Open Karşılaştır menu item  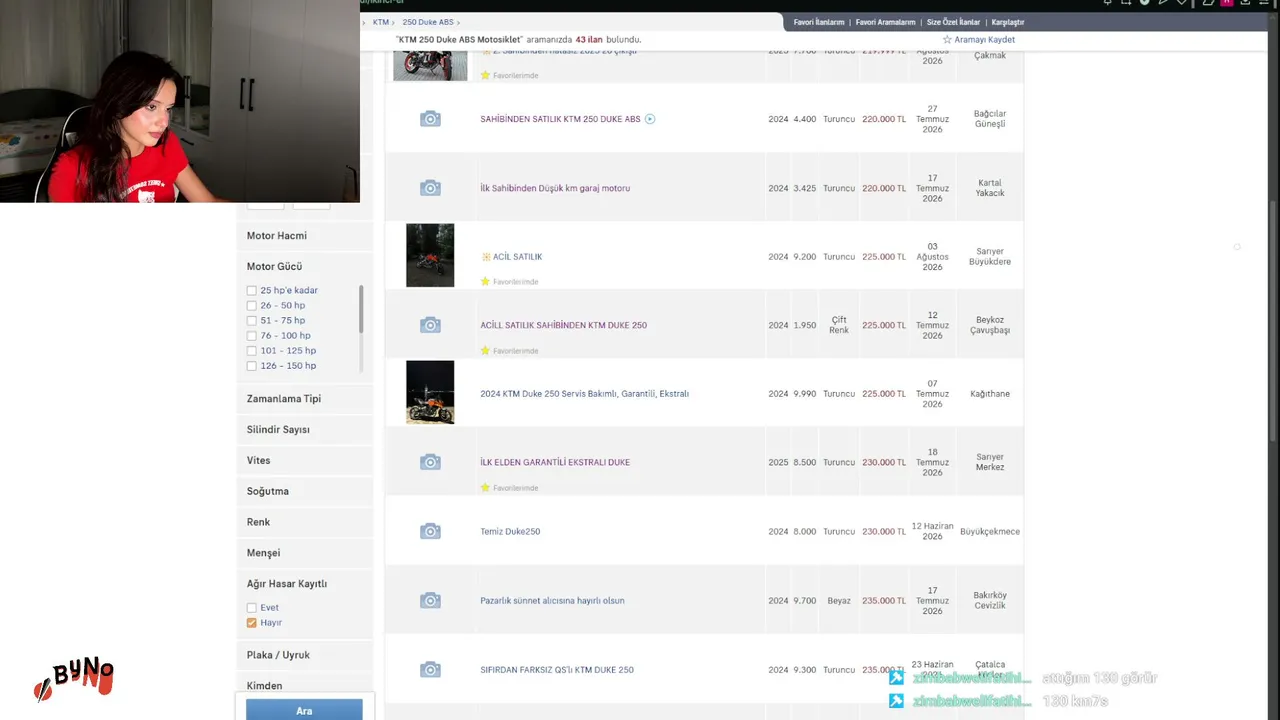[x=1008, y=22]
